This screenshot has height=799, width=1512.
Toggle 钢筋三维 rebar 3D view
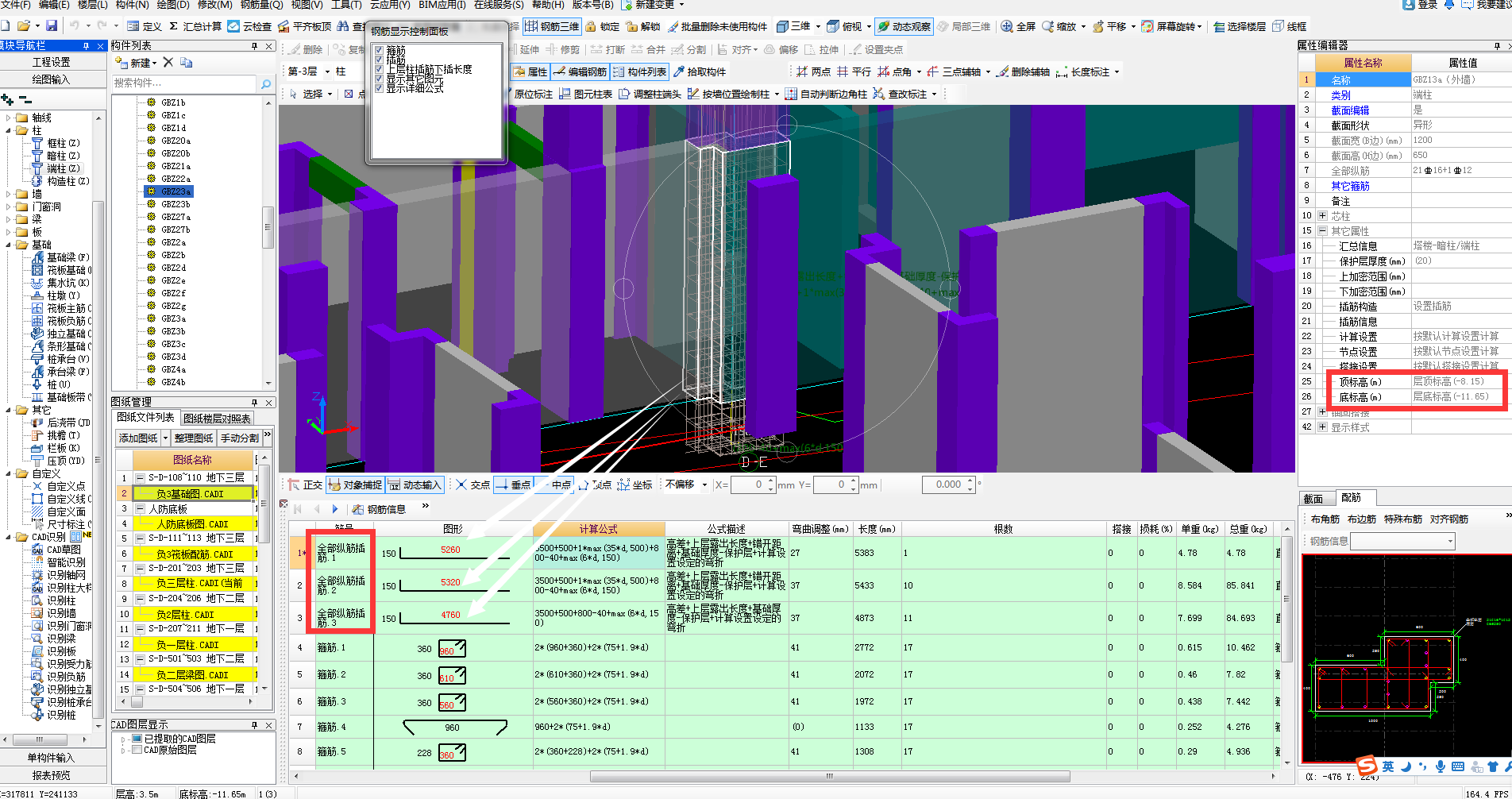tap(552, 26)
